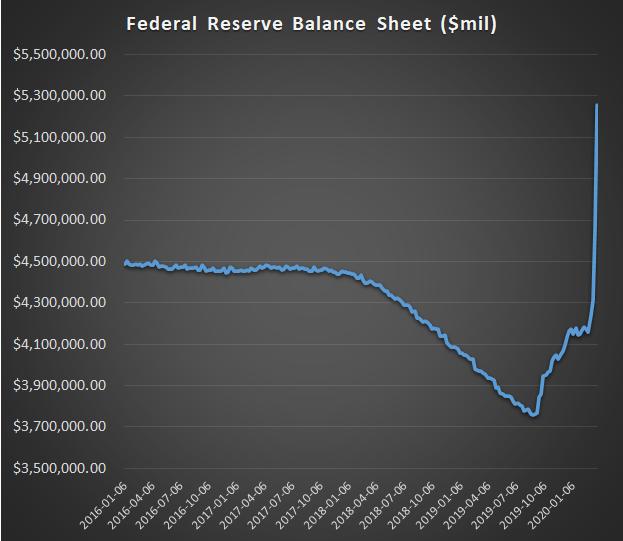623x541 pixels.
Task: Select the 2017-01-06 x-axis date label
Action: click(x=217, y=502)
